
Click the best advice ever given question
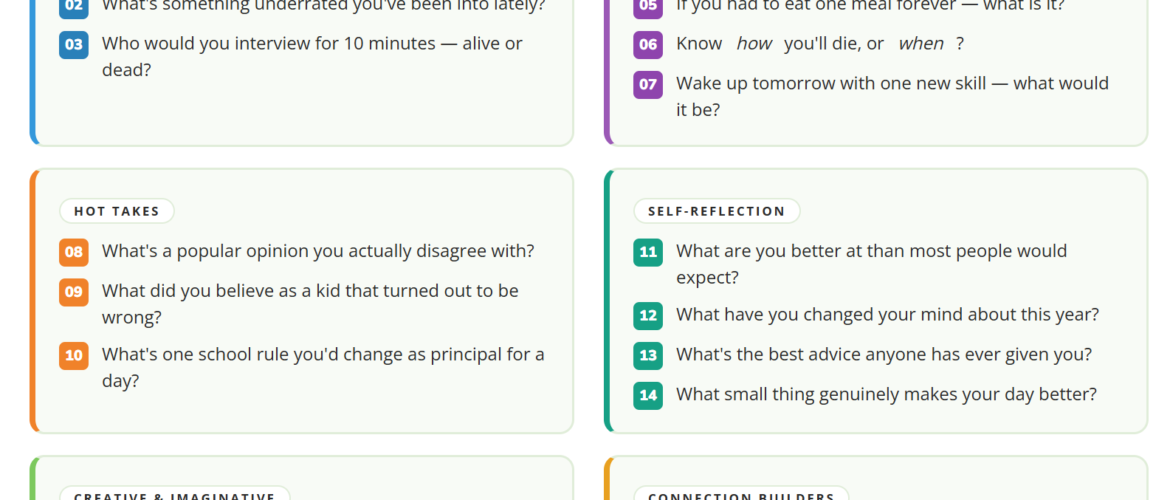[x=883, y=354]
